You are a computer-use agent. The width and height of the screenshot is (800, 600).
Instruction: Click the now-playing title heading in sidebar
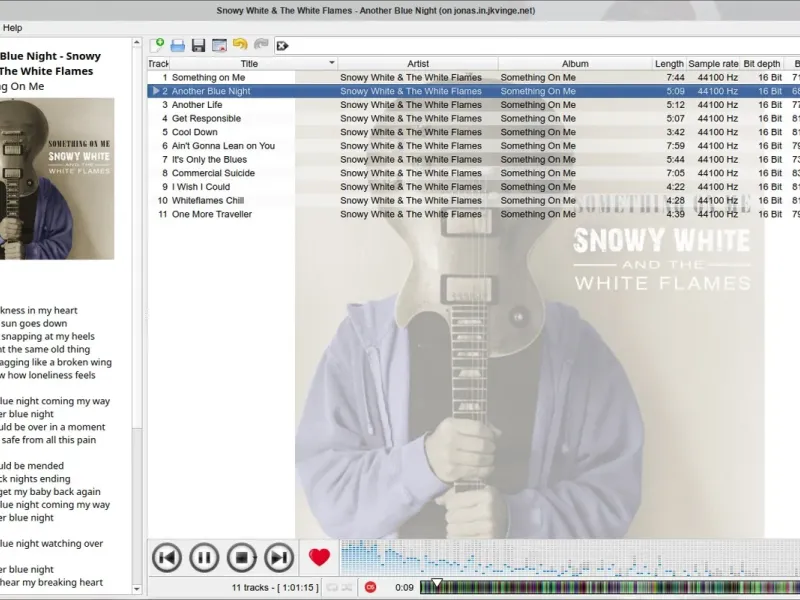click(50, 64)
